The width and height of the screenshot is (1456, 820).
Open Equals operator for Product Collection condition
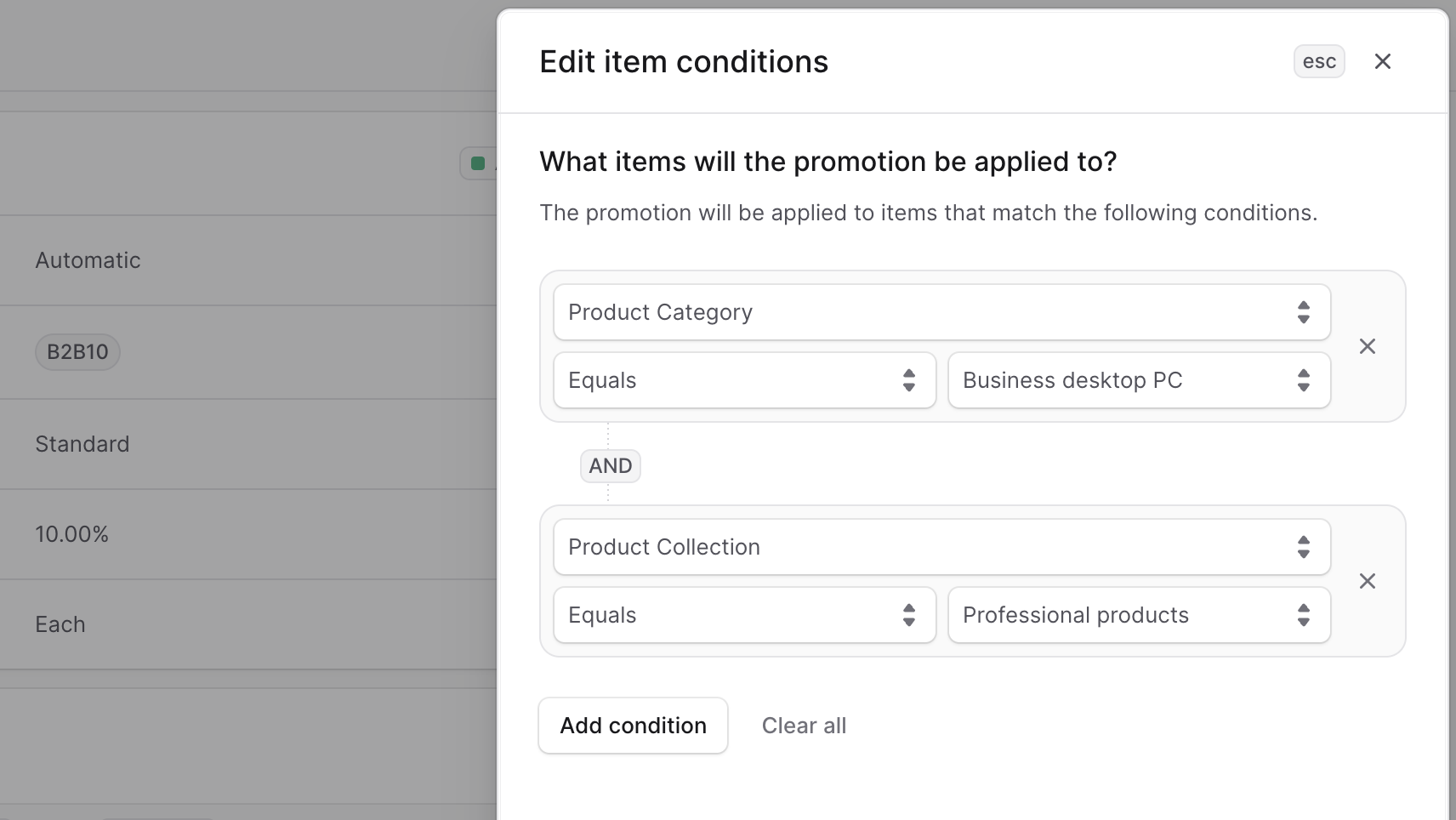pos(744,615)
